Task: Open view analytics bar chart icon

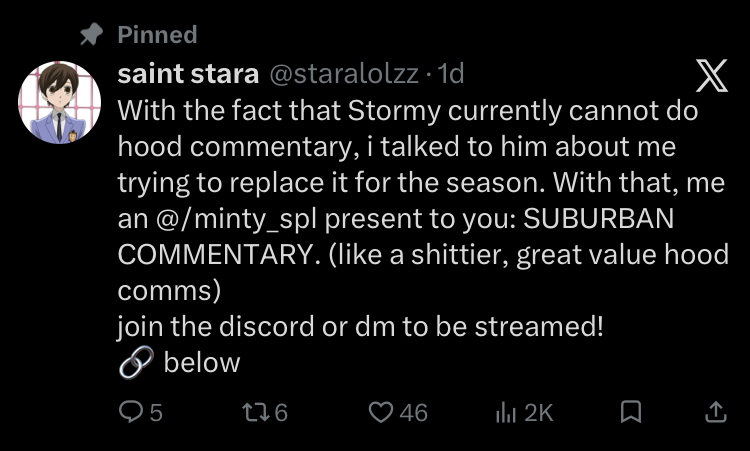Action: coord(506,412)
